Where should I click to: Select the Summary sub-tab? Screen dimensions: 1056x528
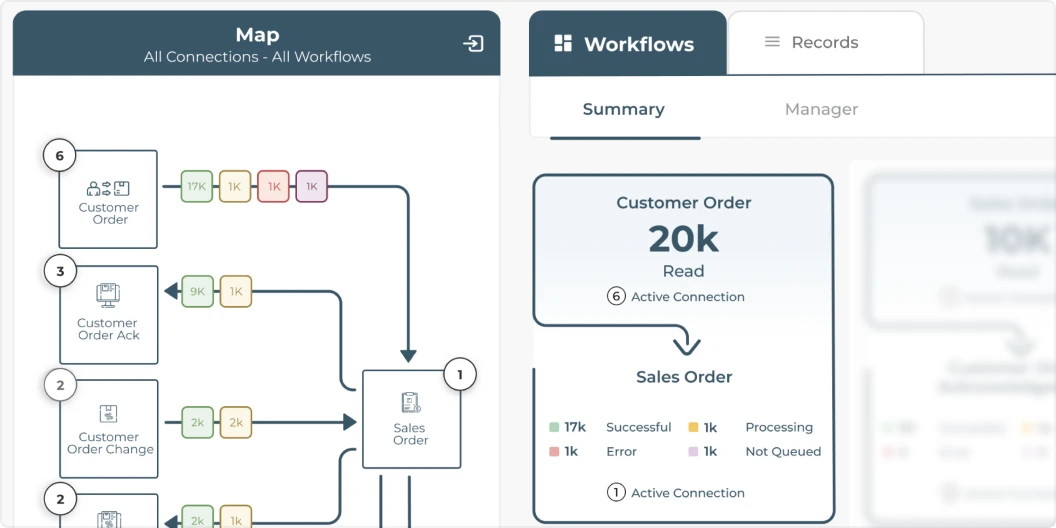(624, 109)
